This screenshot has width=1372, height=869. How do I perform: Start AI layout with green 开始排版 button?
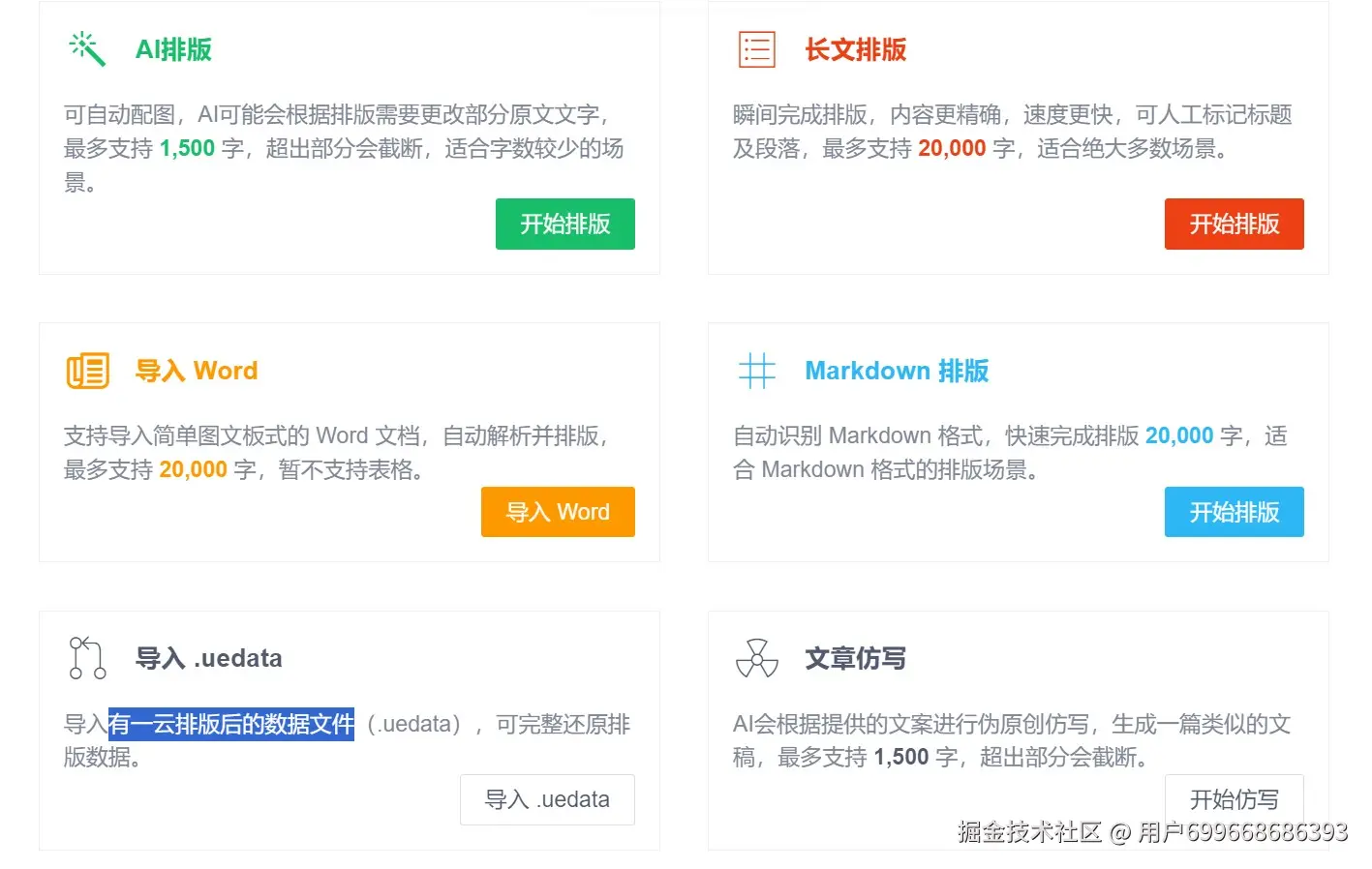(x=565, y=224)
